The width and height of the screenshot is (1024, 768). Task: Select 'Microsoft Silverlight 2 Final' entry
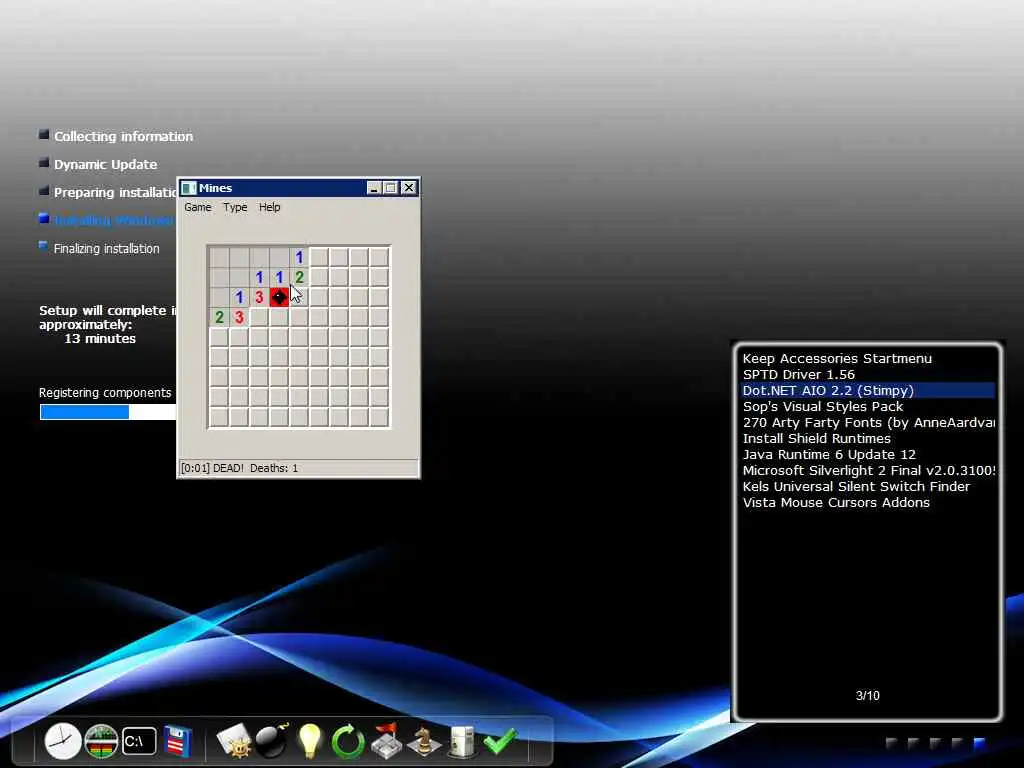[869, 470]
